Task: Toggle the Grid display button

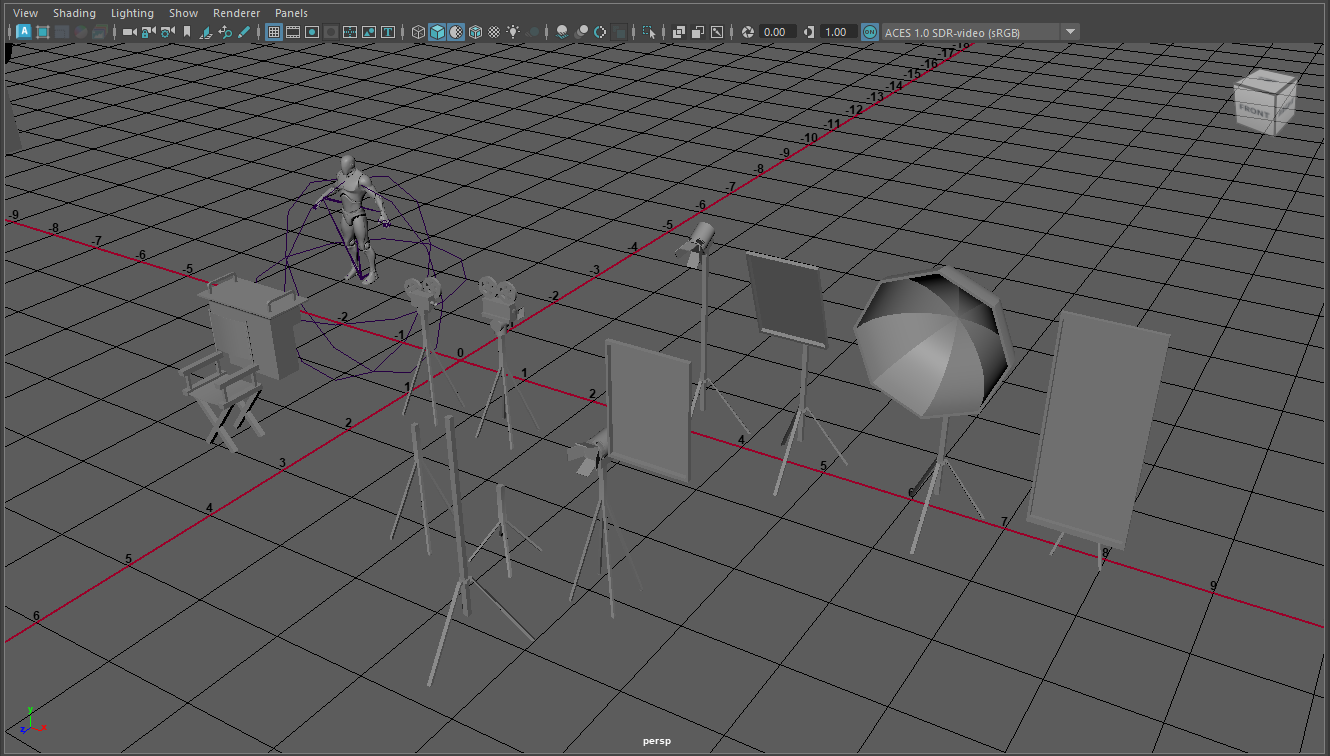Action: click(273, 32)
